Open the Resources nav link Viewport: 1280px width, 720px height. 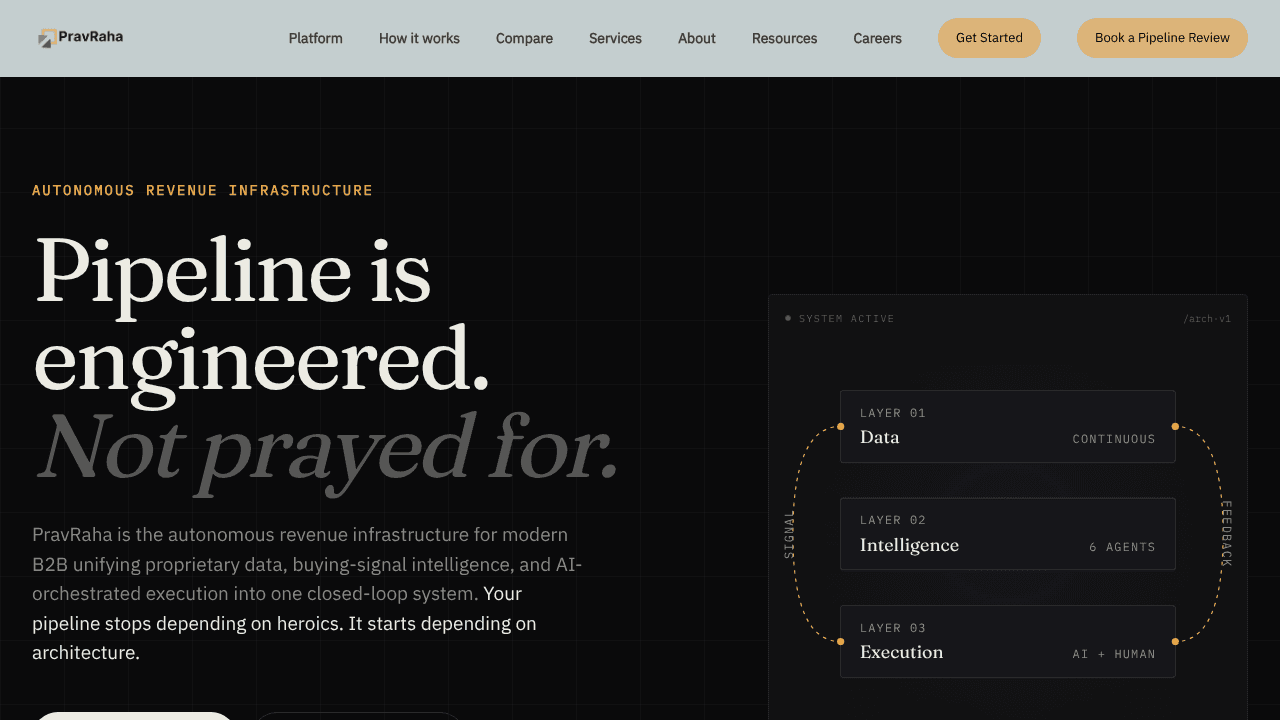pyautogui.click(x=784, y=38)
